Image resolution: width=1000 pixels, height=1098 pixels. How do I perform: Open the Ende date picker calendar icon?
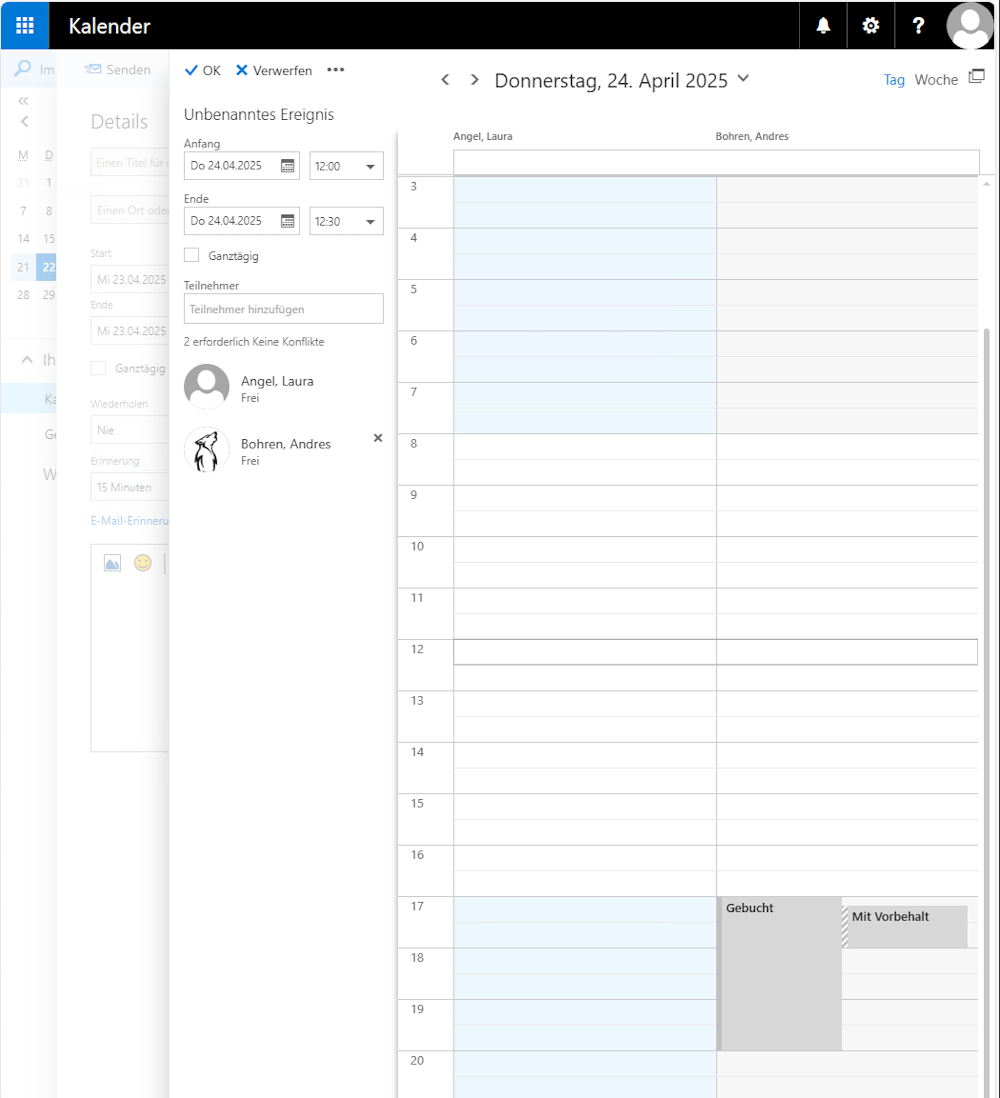(x=287, y=221)
